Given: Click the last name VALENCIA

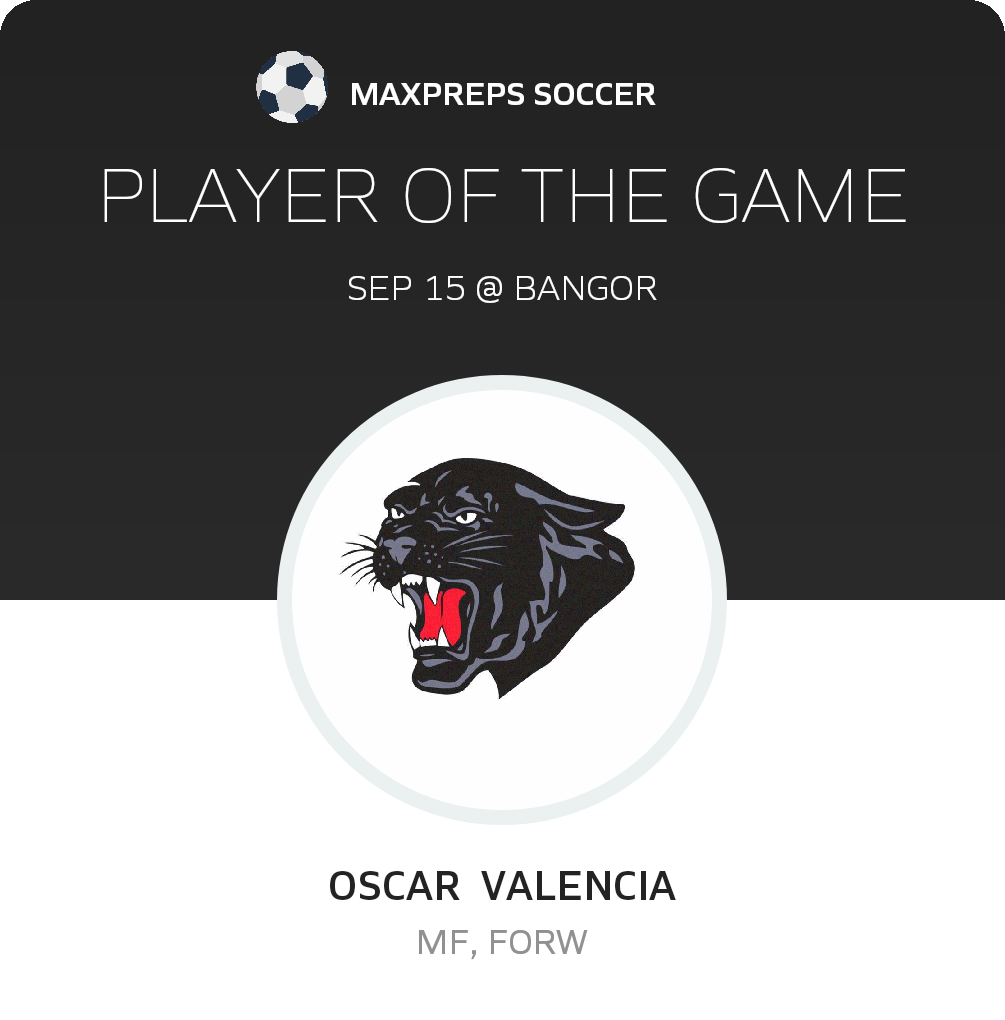Looking at the screenshot, I should 578,886.
